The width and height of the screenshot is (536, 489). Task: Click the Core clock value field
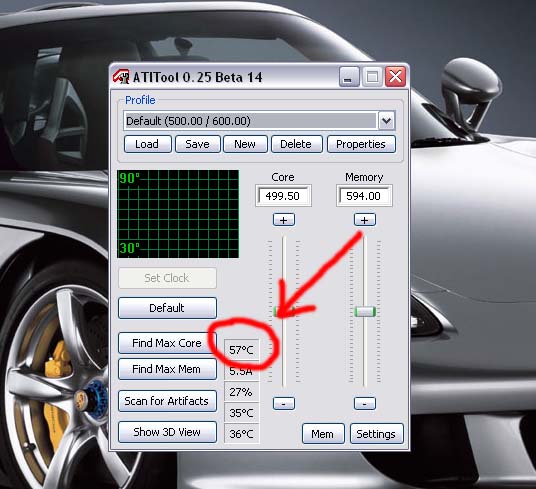tap(283, 196)
